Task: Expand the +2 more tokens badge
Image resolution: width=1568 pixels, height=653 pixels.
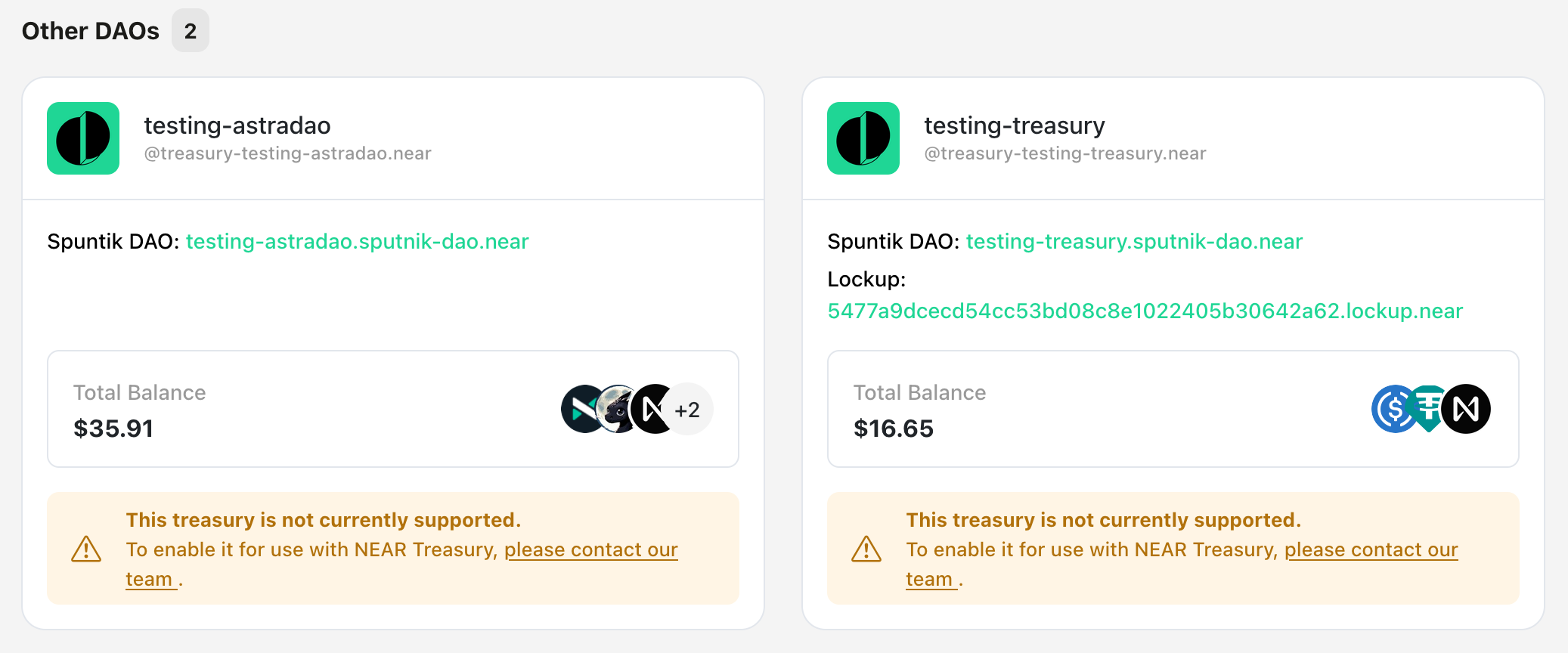Action: [x=689, y=410]
